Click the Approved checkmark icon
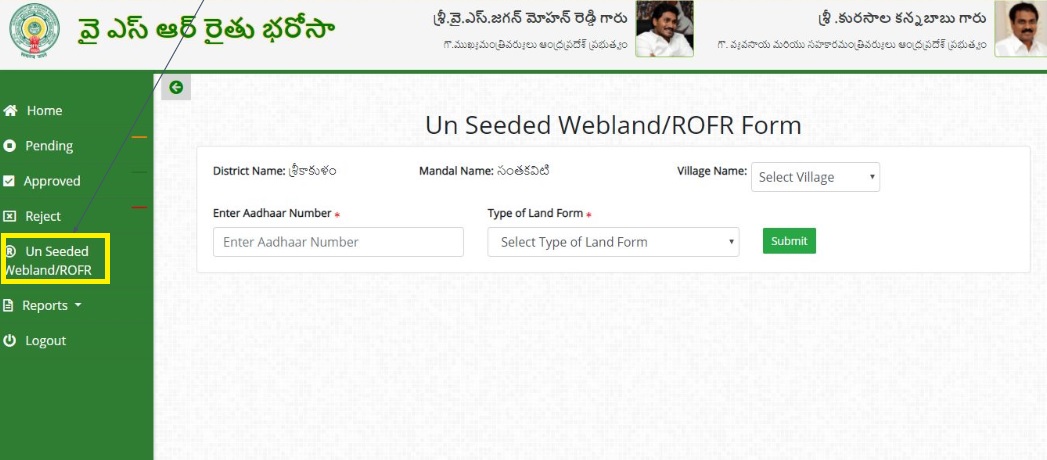This screenshot has height=460, width=1047. click(9, 181)
